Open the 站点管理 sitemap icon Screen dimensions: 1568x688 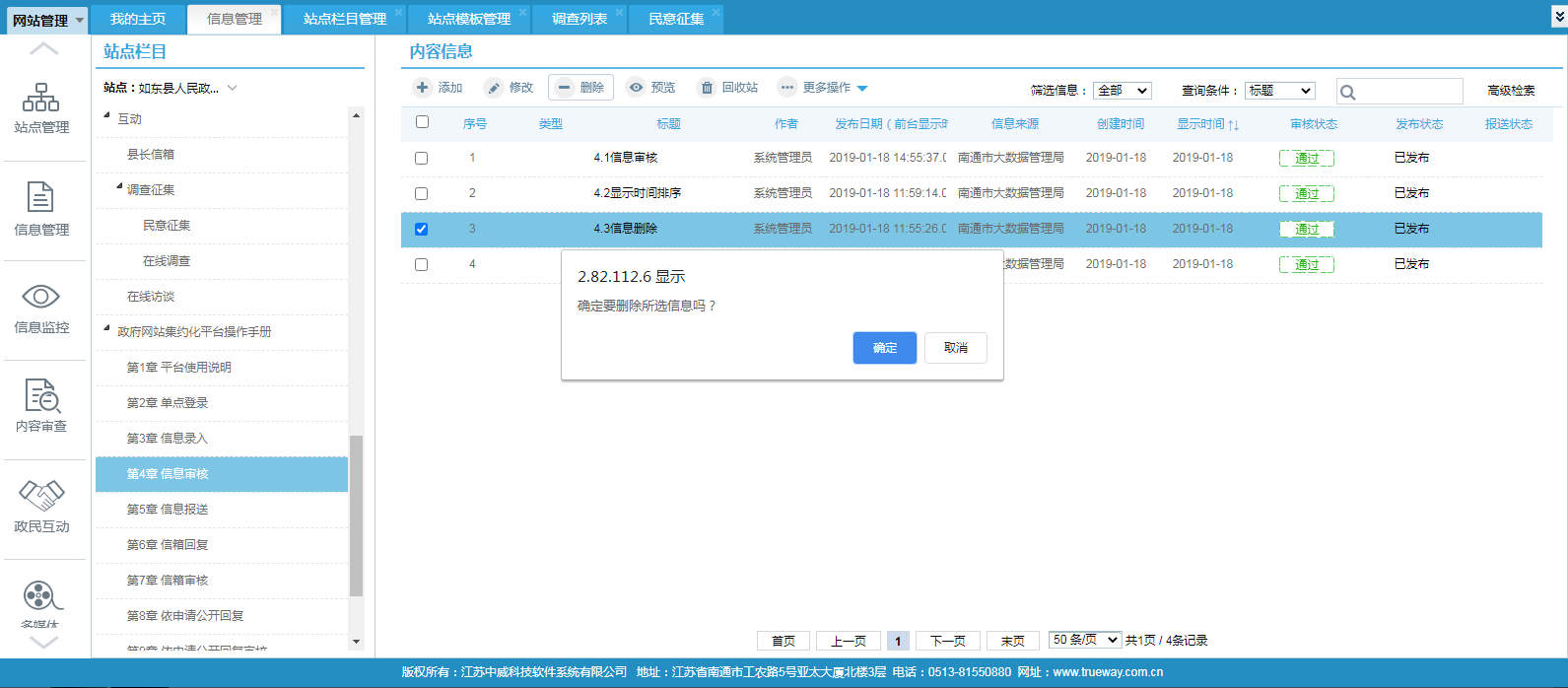click(x=41, y=98)
